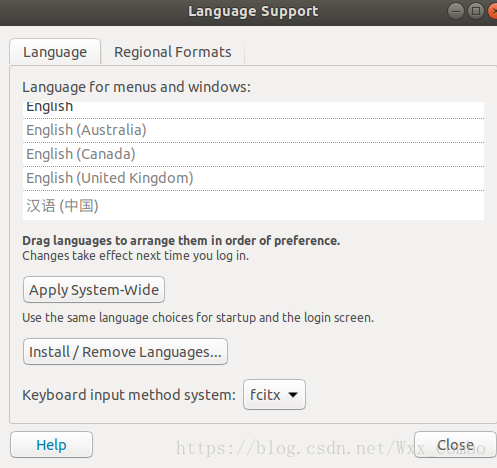Select English (United Kingdom) entry
Image resolution: width=497 pixels, height=468 pixels.
pos(253,178)
